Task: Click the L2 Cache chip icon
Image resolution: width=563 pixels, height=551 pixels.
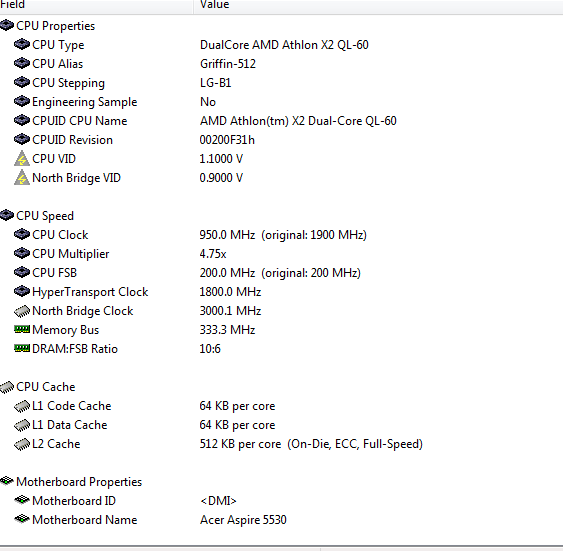Action: [x=22, y=444]
